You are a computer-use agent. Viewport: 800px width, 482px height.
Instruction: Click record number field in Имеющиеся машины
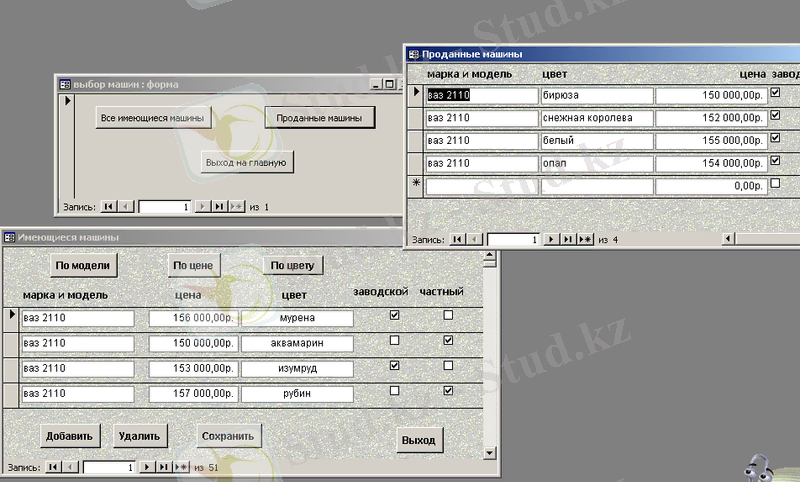[x=109, y=467]
